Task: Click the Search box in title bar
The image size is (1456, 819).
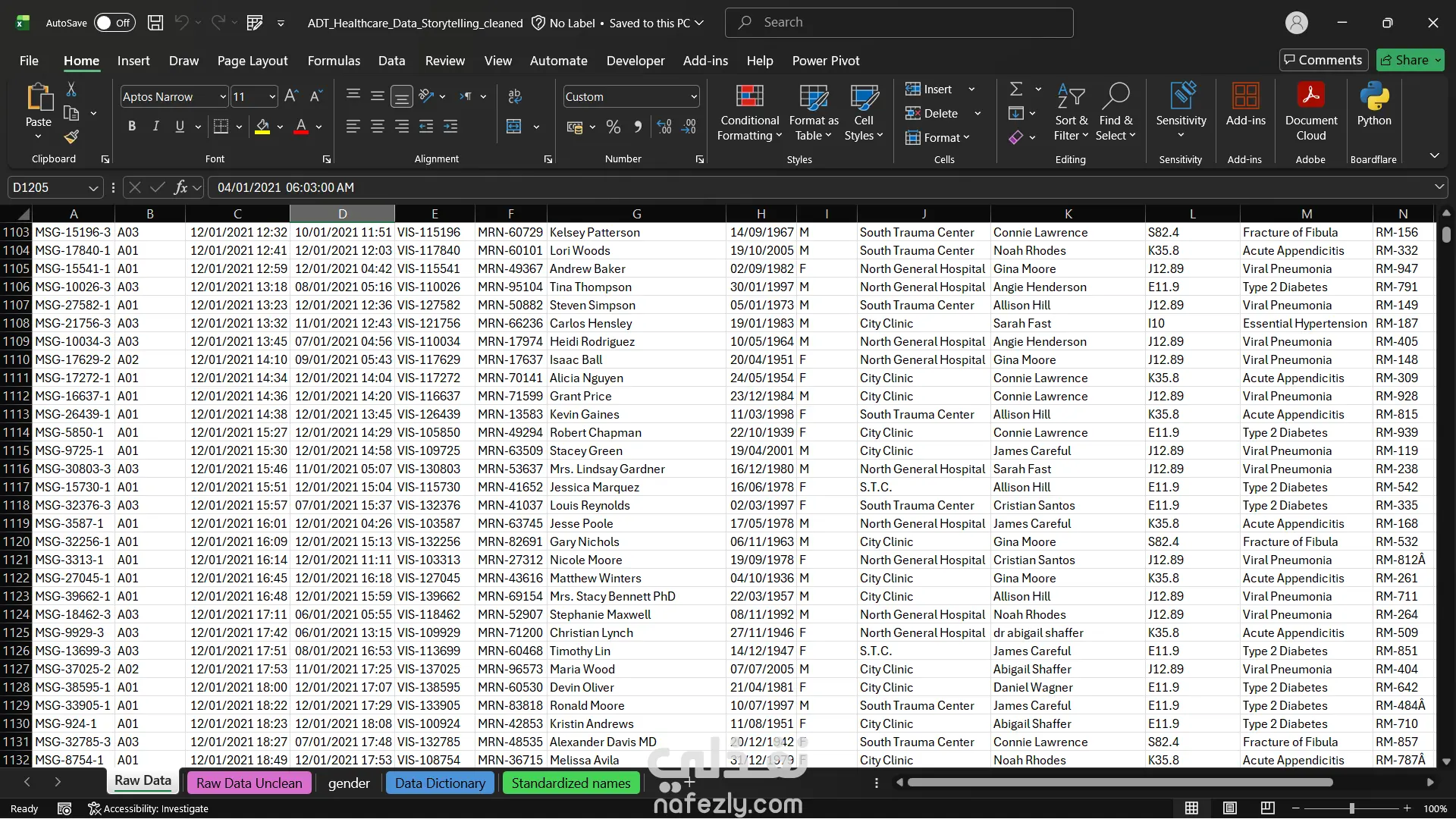Action: click(x=899, y=23)
